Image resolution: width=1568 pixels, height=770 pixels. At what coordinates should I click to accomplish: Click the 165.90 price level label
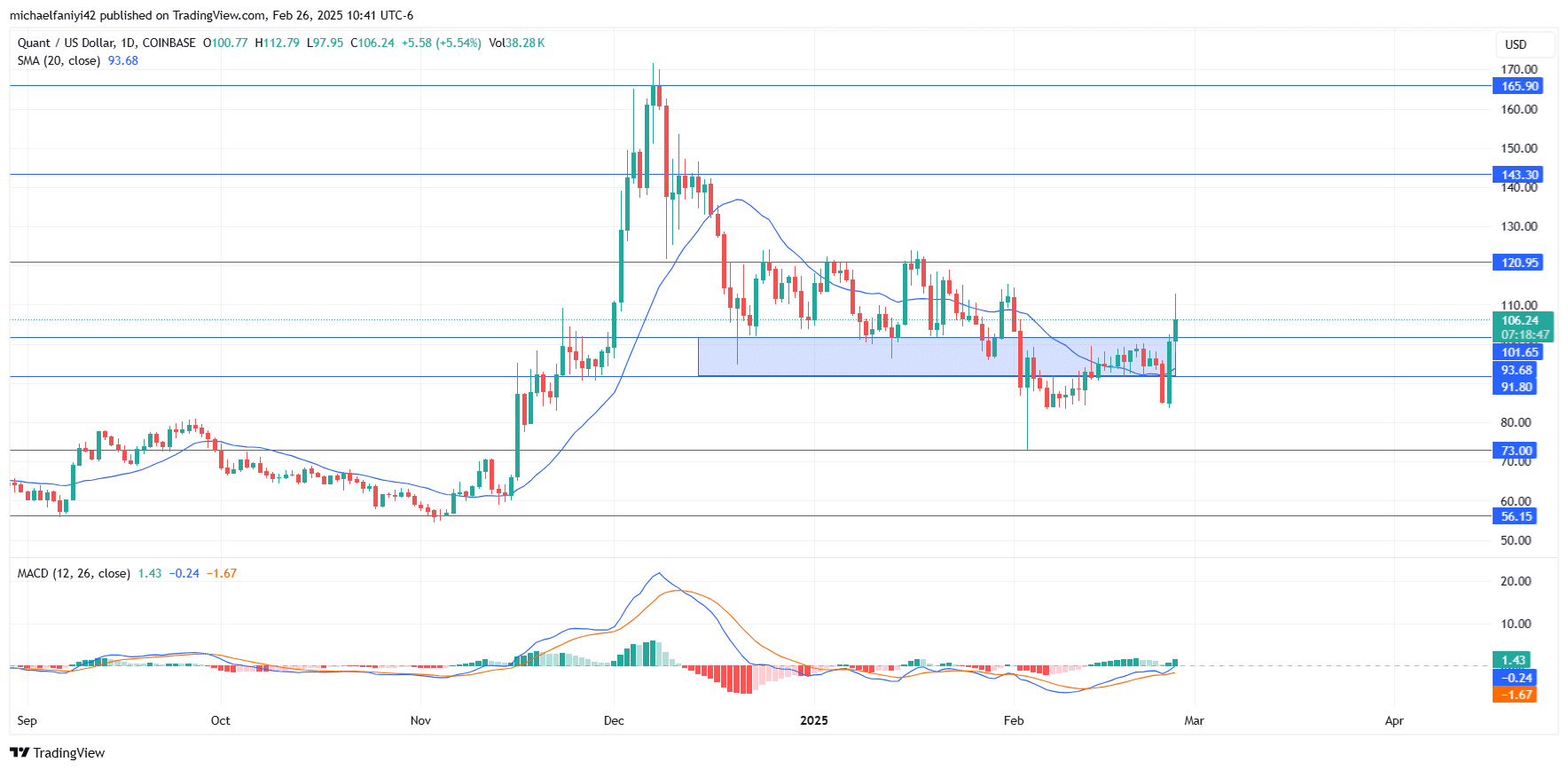pyautogui.click(x=1519, y=86)
